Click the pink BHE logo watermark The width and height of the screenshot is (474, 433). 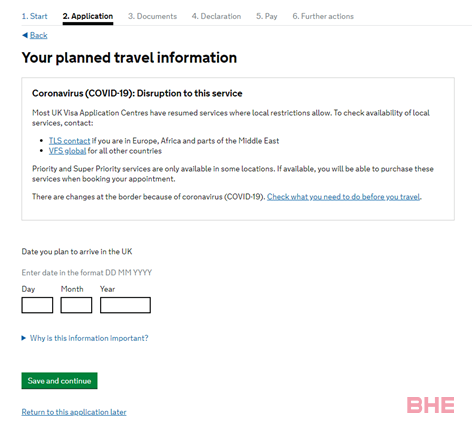pos(430,405)
